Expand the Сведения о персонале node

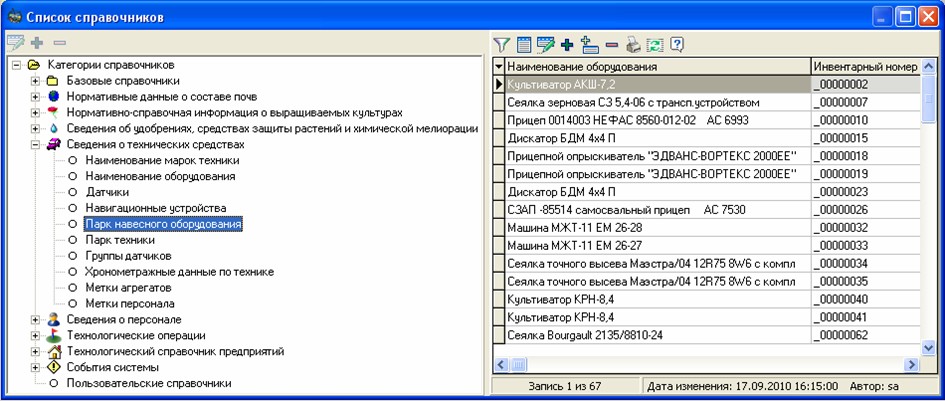(x=36, y=319)
